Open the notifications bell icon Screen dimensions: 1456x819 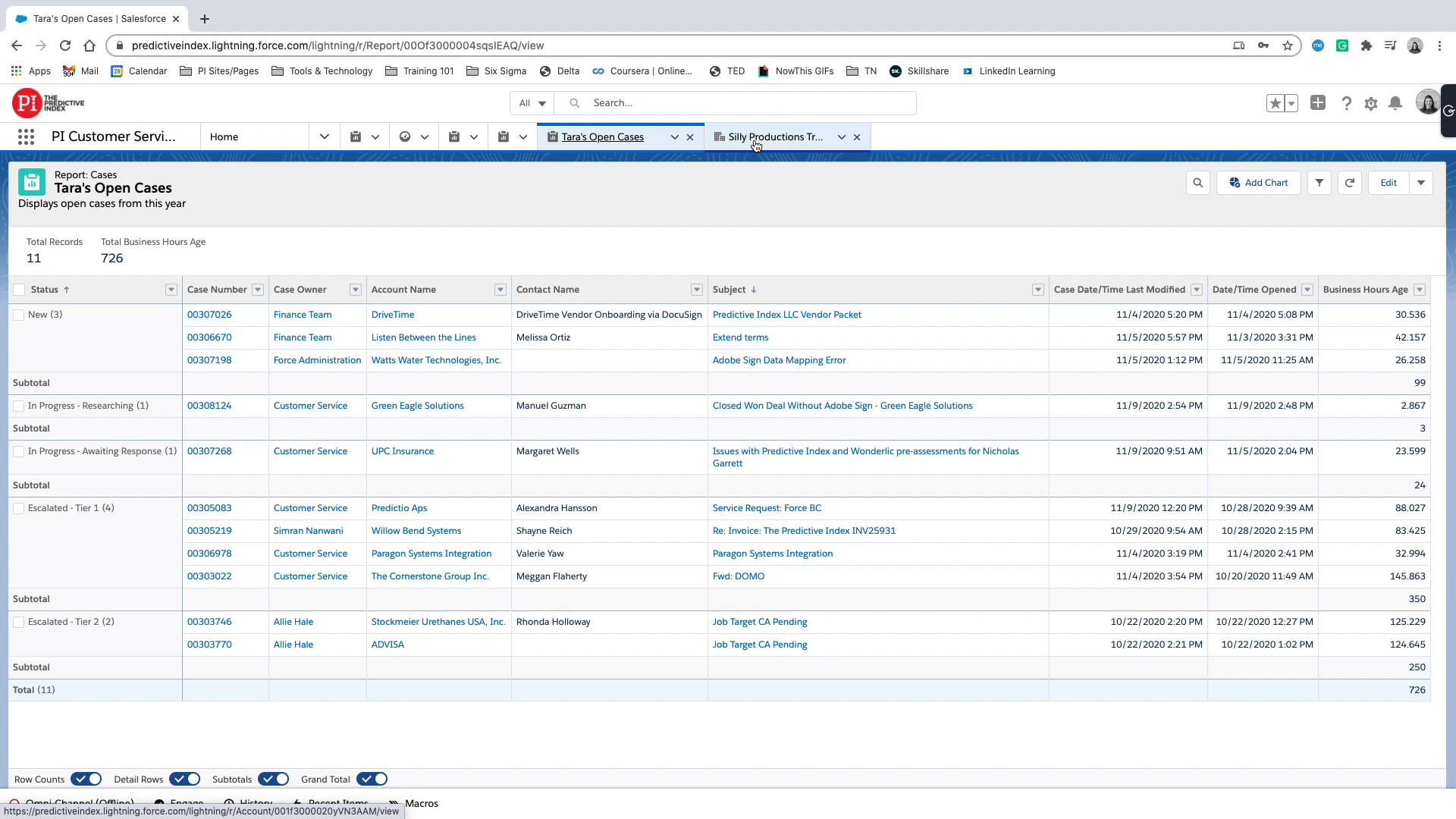point(1395,103)
